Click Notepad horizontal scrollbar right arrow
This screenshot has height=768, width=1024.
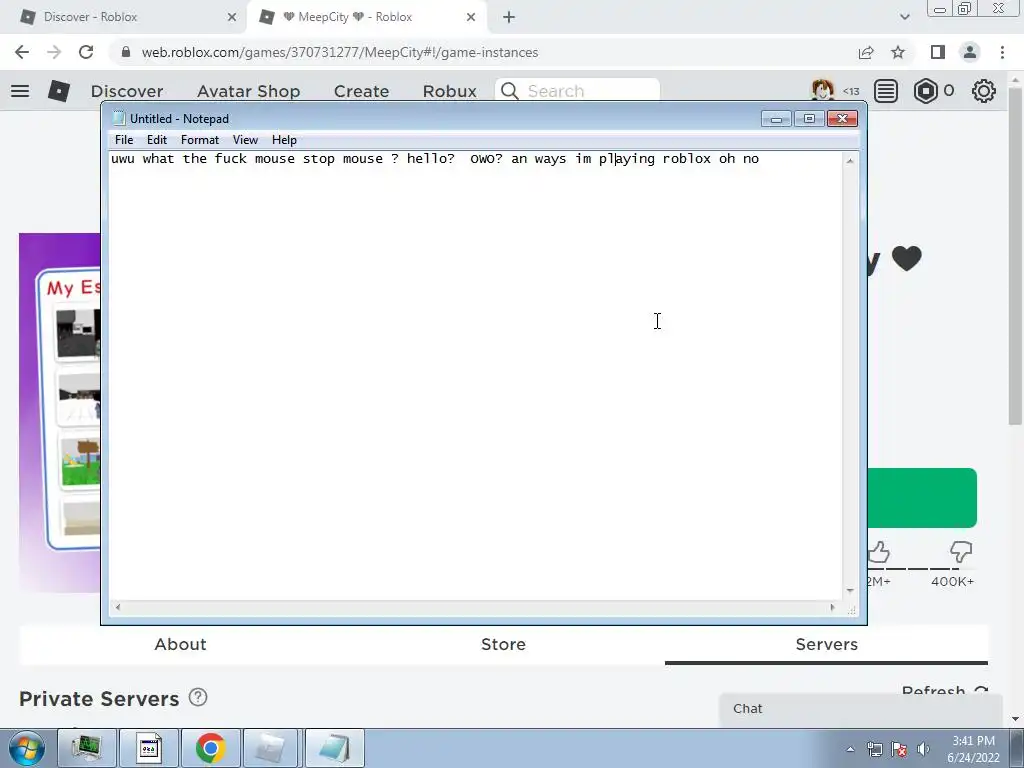(832, 607)
